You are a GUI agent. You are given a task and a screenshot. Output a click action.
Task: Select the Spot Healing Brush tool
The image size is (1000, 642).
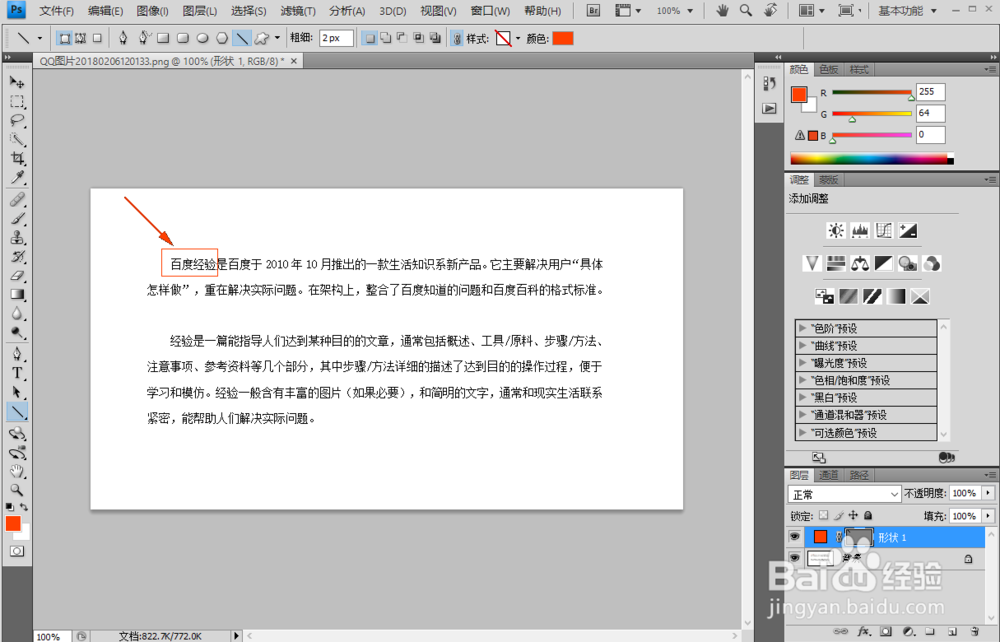coord(17,200)
